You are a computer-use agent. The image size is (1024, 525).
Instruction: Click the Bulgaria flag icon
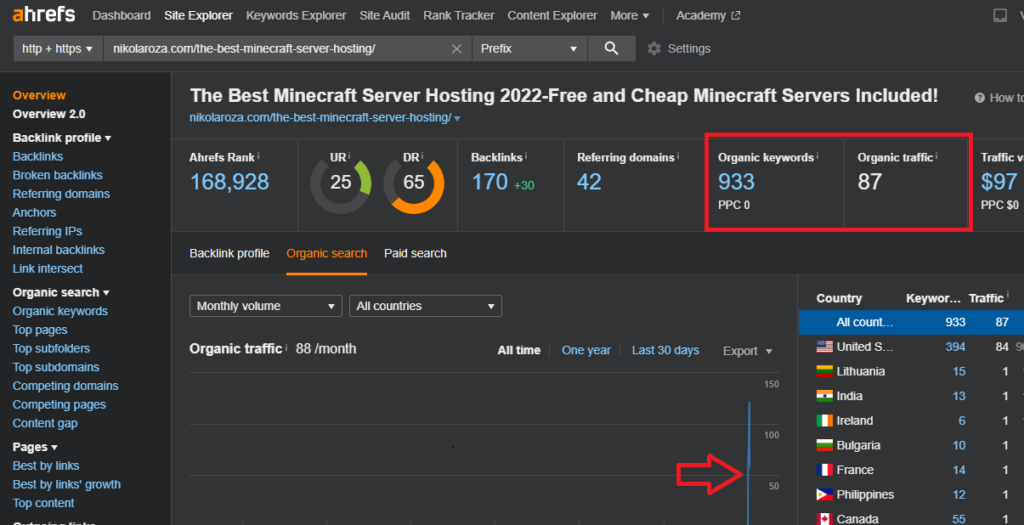[824, 445]
